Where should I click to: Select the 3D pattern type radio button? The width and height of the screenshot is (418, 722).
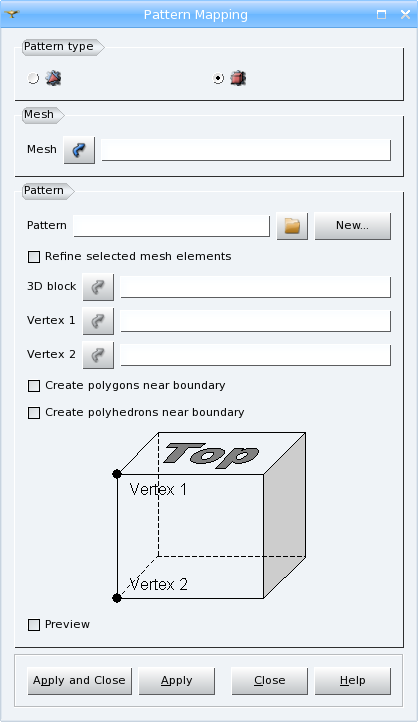(x=218, y=78)
